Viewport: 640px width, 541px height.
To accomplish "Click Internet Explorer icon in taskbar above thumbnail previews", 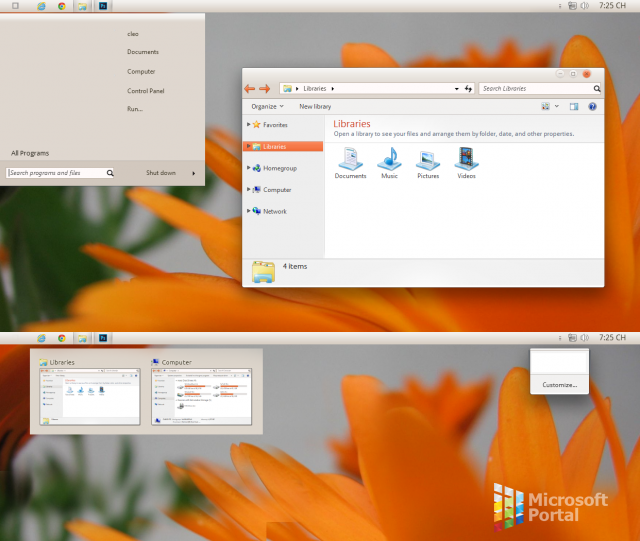I will (x=41, y=338).
